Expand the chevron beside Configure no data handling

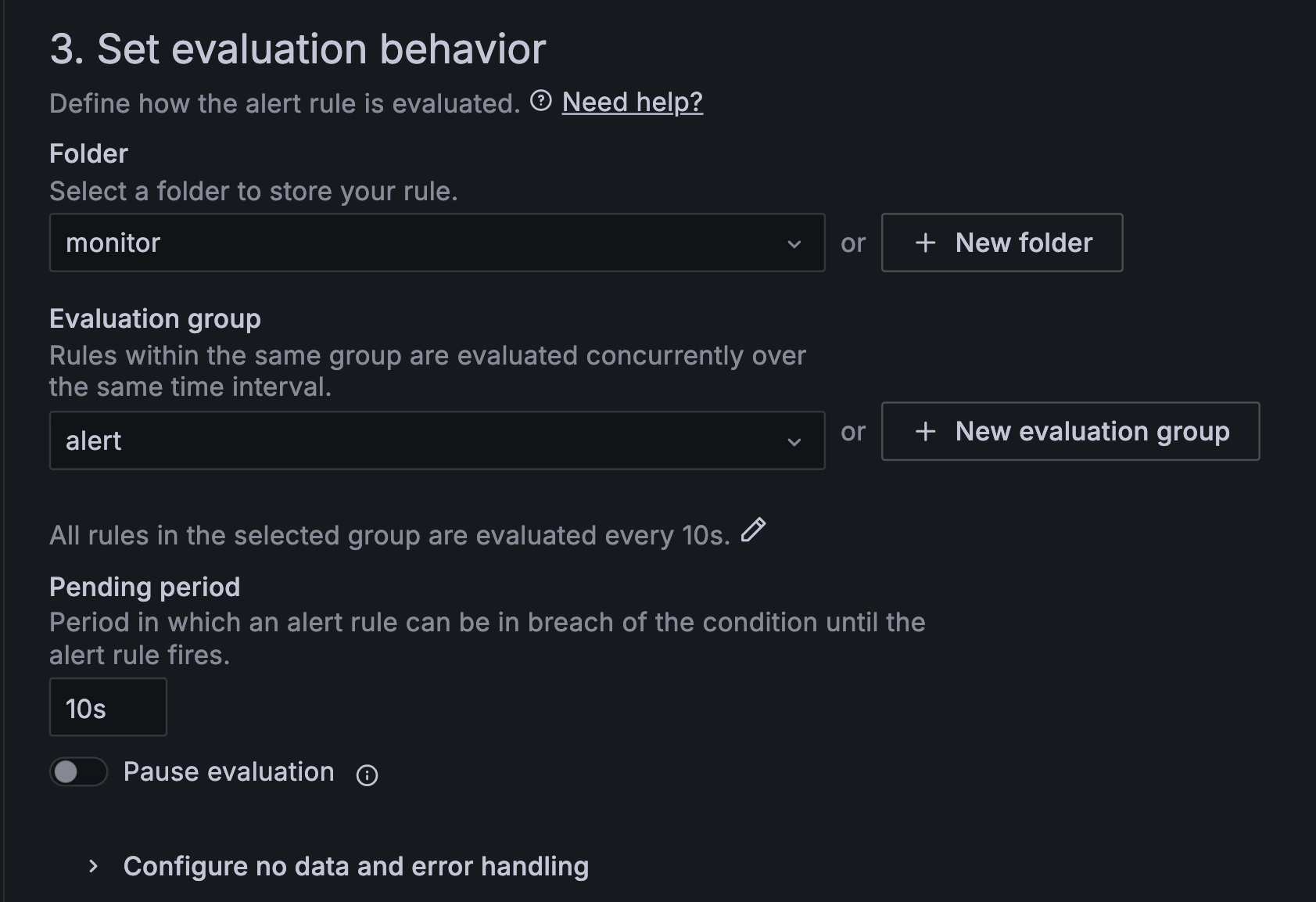[93, 866]
